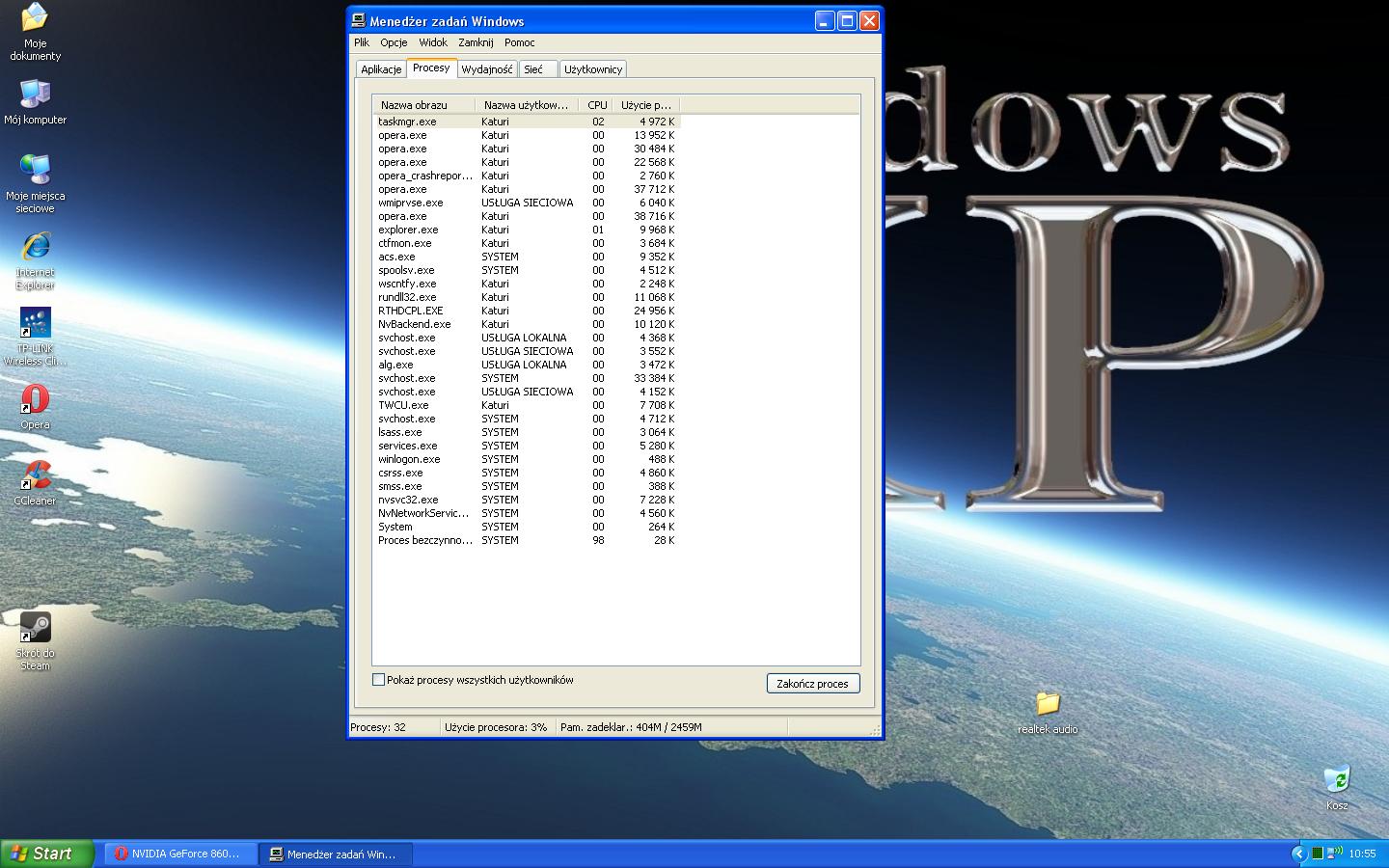This screenshot has width=1389, height=868.
Task: Click the Task Manager CPU icon in the tray
Action: [1318, 854]
